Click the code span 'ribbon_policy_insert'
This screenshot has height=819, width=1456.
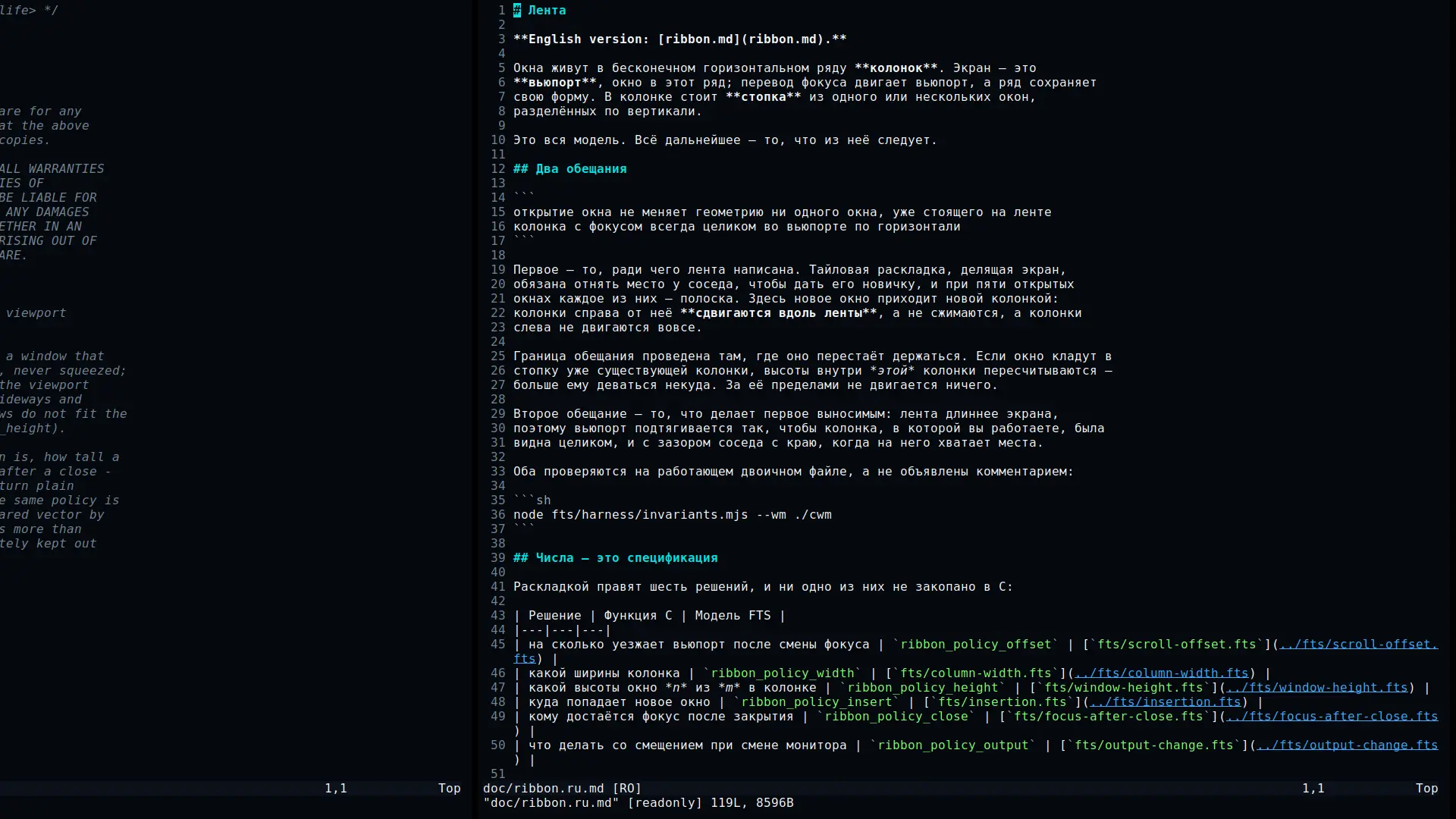pos(817,702)
